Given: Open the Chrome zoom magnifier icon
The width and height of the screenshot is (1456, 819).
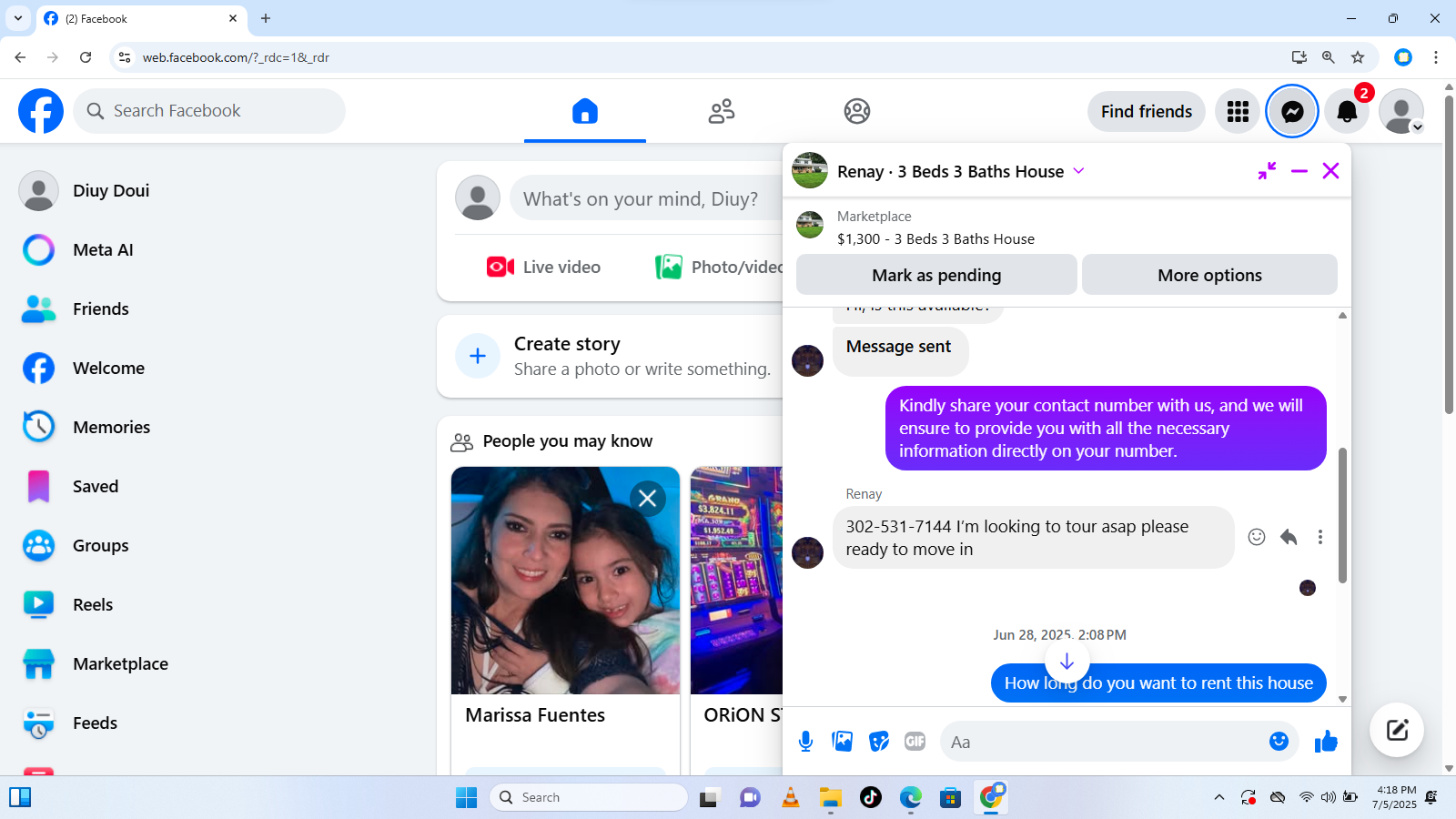Looking at the screenshot, I should point(1329,57).
